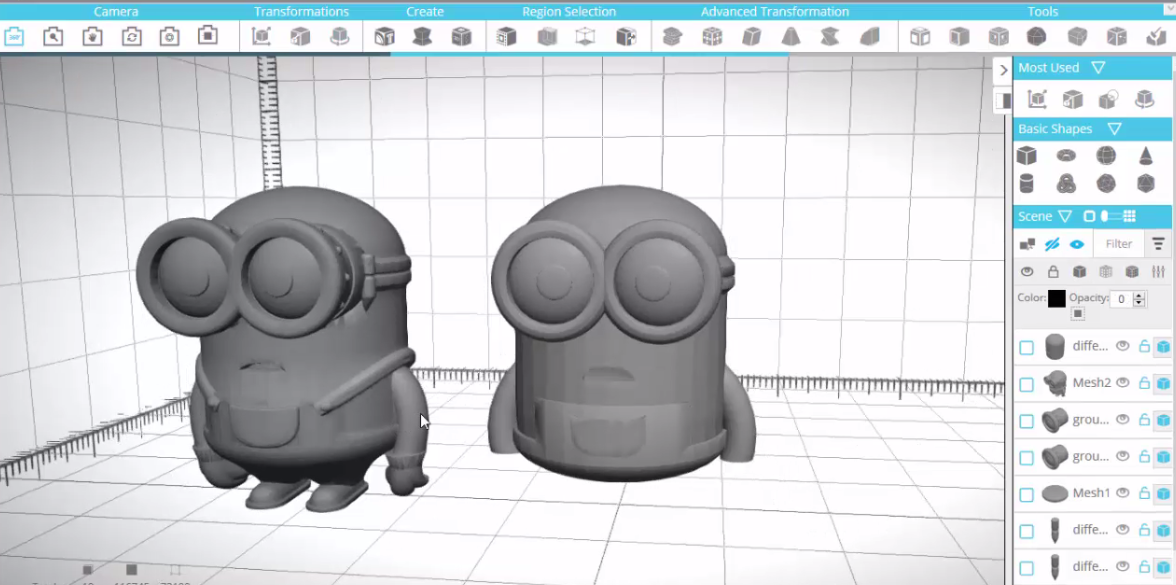Click the Move shortcut in Most Used panel
This screenshot has height=585, width=1176.
coord(1037,98)
